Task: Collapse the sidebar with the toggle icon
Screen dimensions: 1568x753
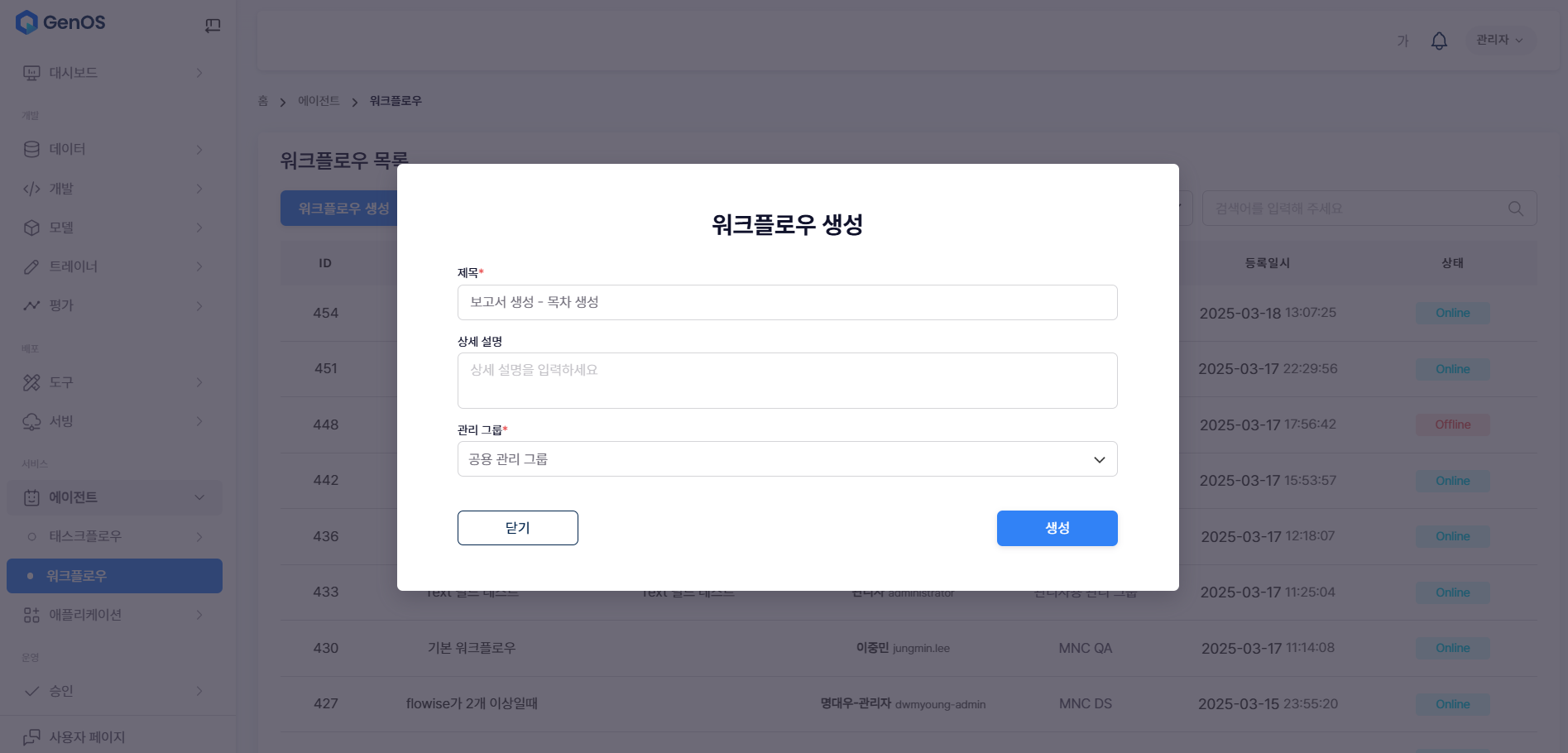Action: 213,26
